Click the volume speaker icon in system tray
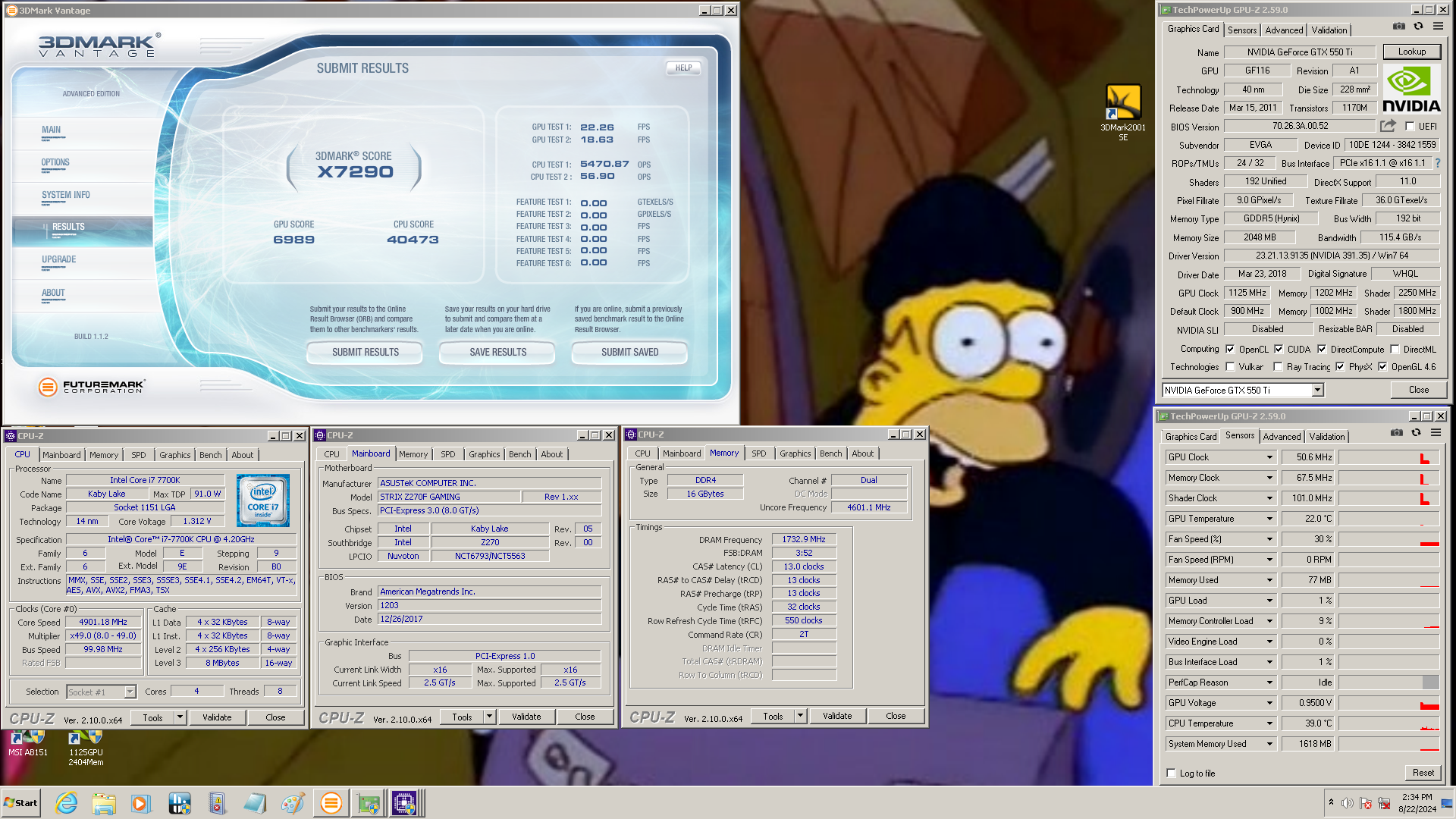1456x819 pixels. [x=1348, y=803]
